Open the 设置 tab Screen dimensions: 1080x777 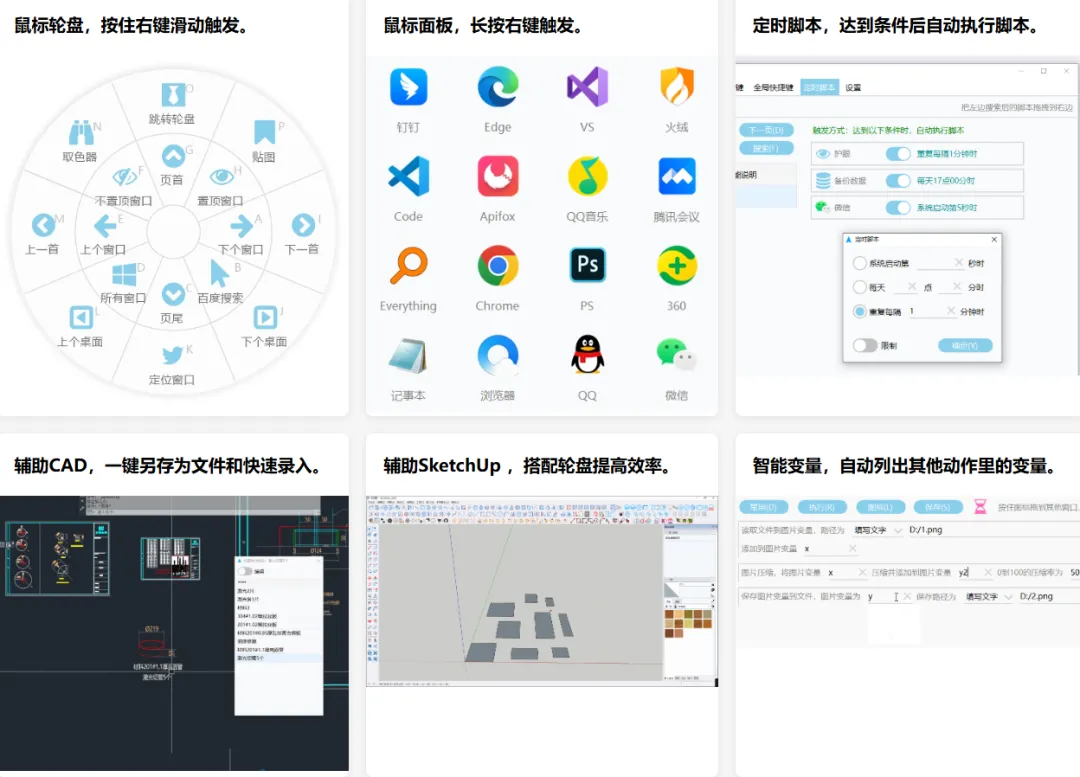(853, 87)
